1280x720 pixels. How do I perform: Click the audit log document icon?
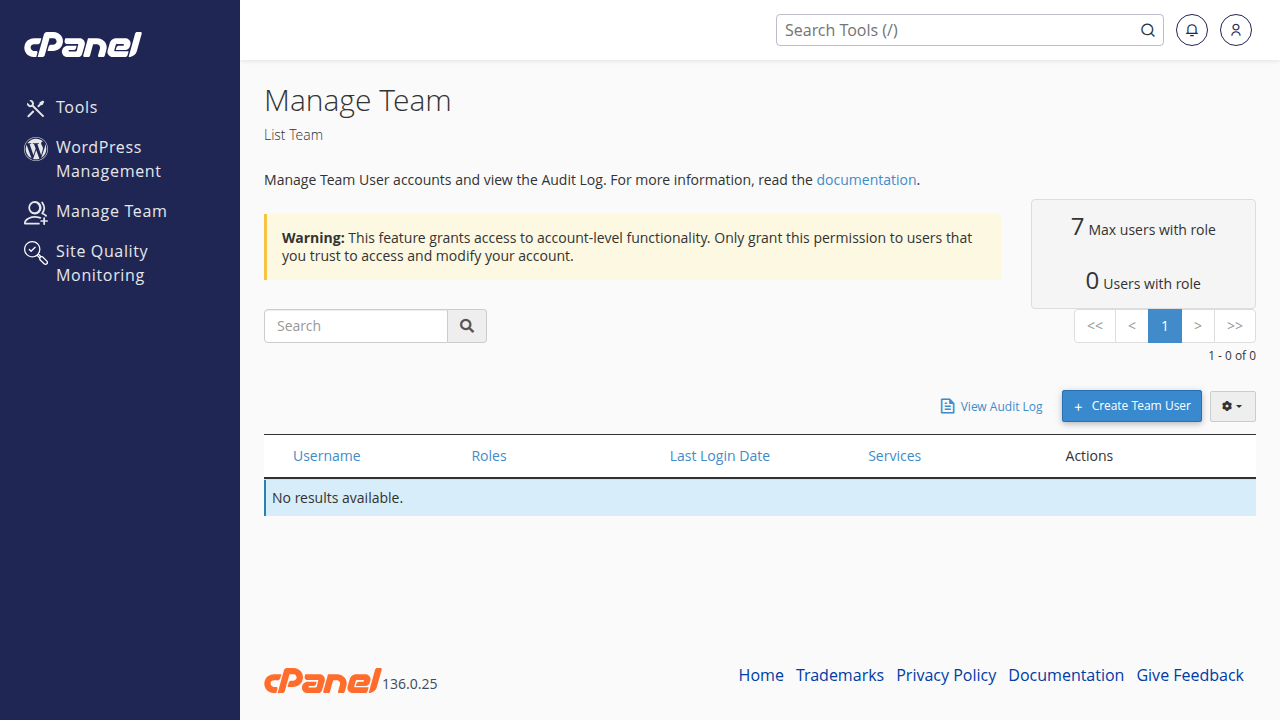pos(947,406)
